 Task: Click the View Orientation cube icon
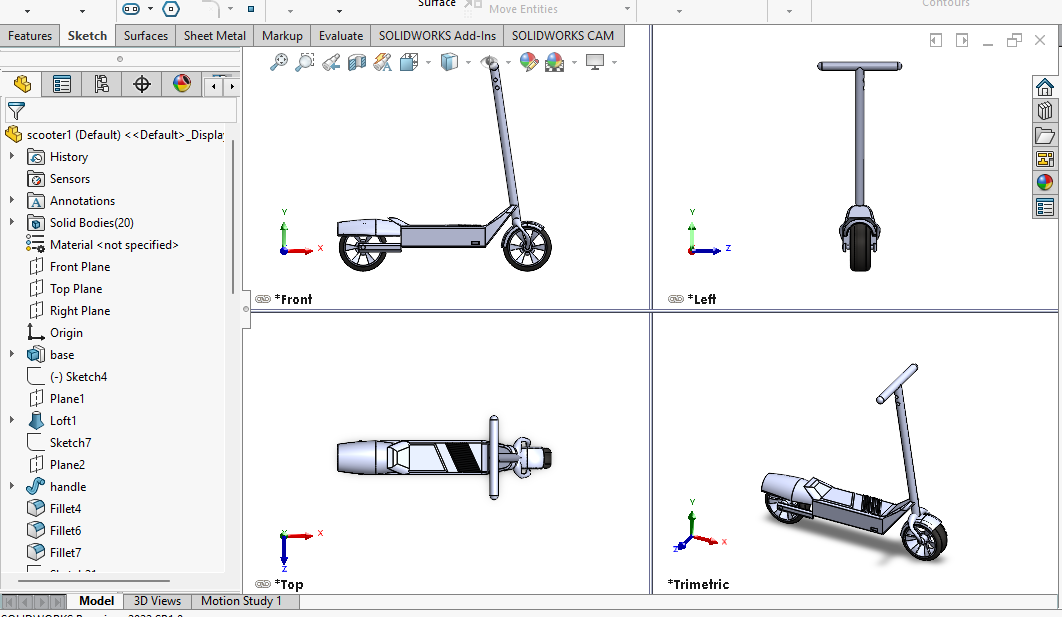coord(409,62)
